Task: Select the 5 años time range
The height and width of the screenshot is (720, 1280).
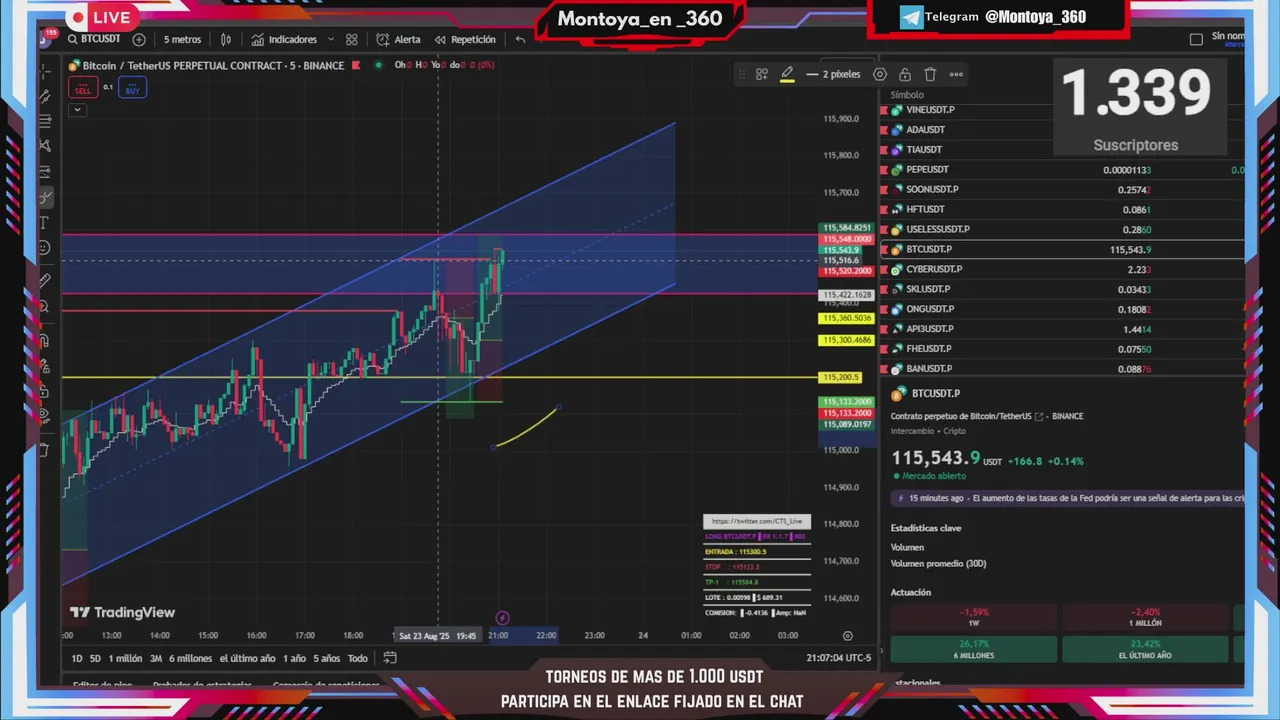Action: click(326, 658)
